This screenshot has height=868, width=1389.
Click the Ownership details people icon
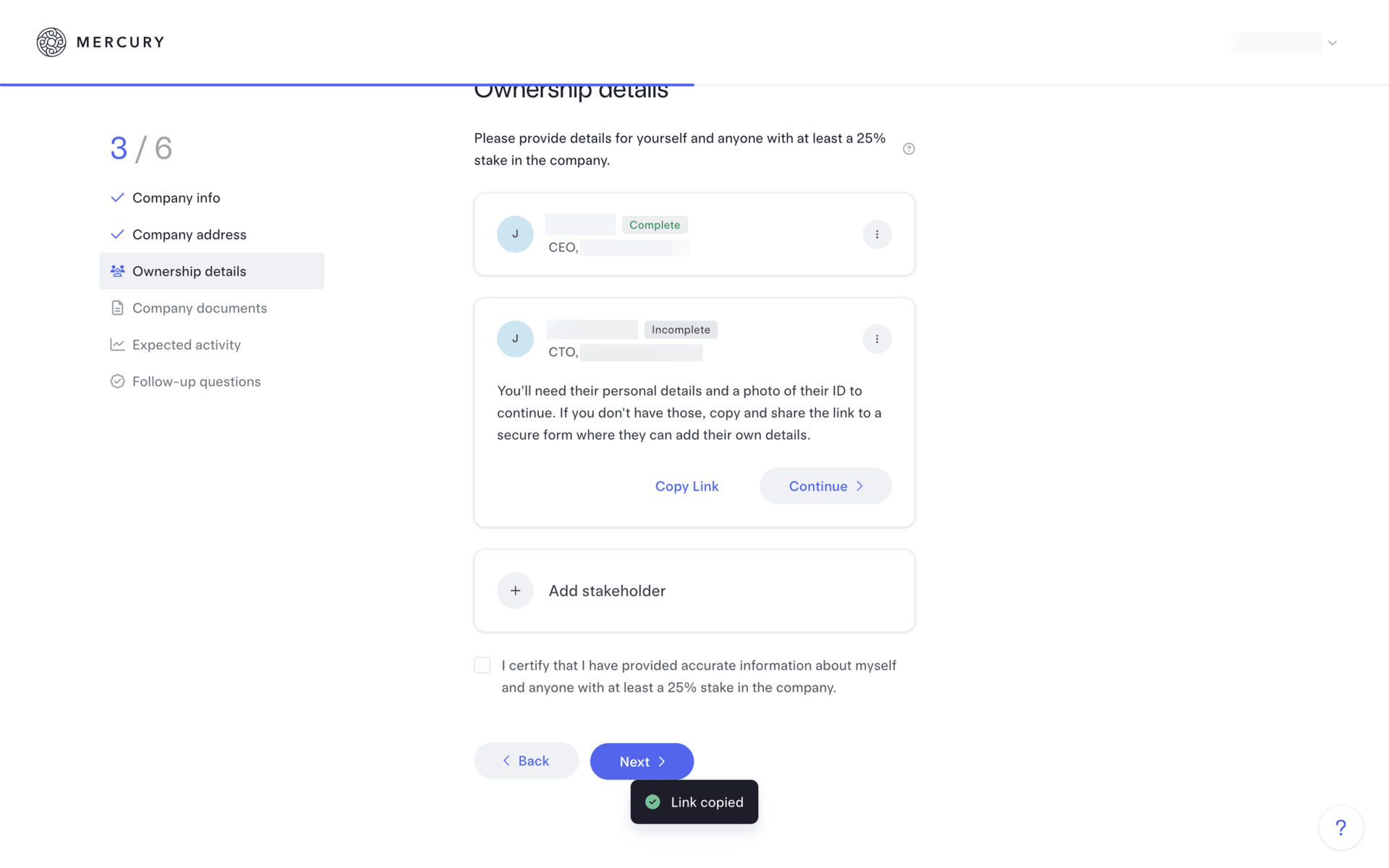[x=117, y=271]
